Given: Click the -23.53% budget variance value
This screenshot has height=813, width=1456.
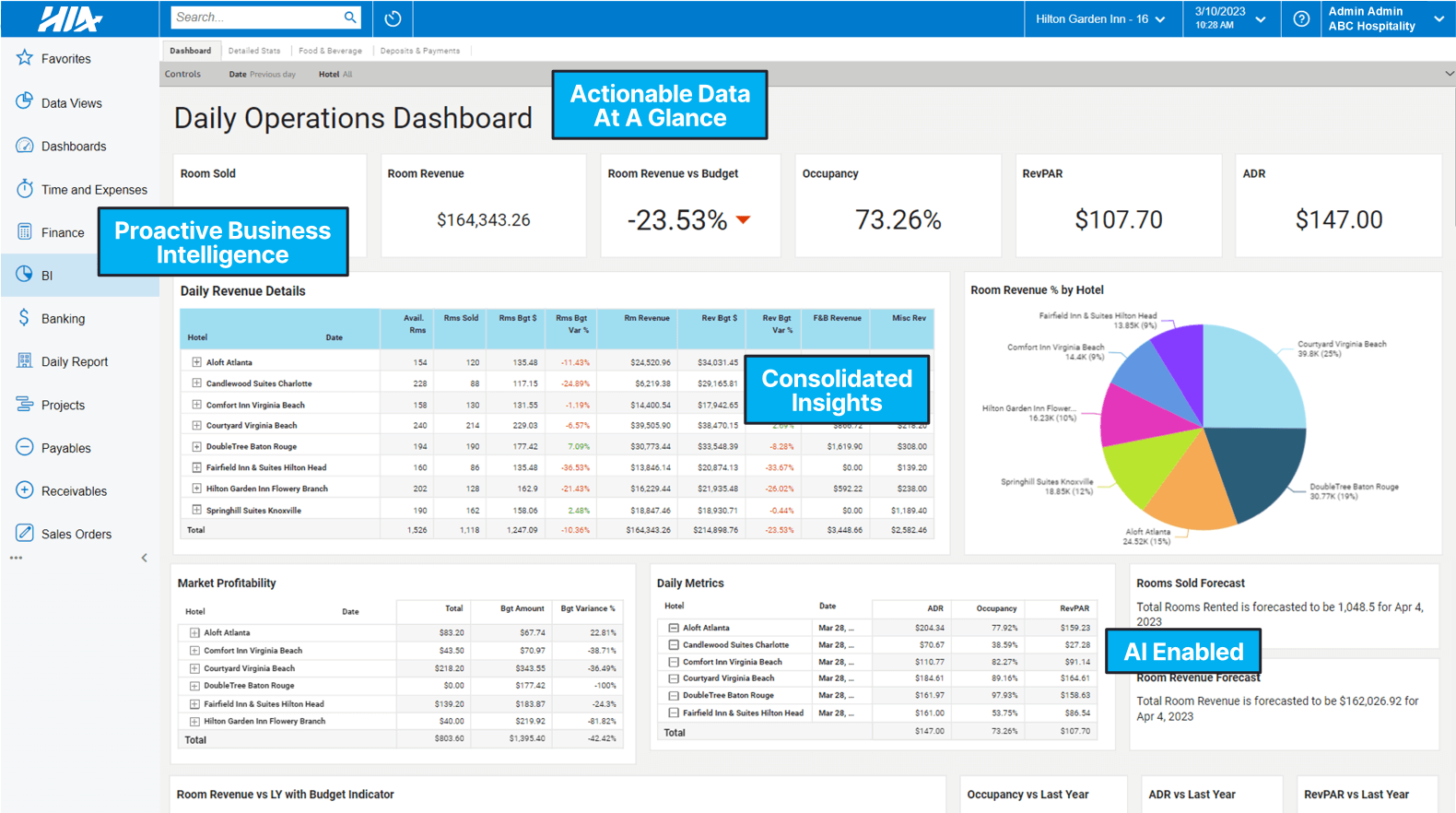Looking at the screenshot, I should pyautogui.click(x=677, y=220).
